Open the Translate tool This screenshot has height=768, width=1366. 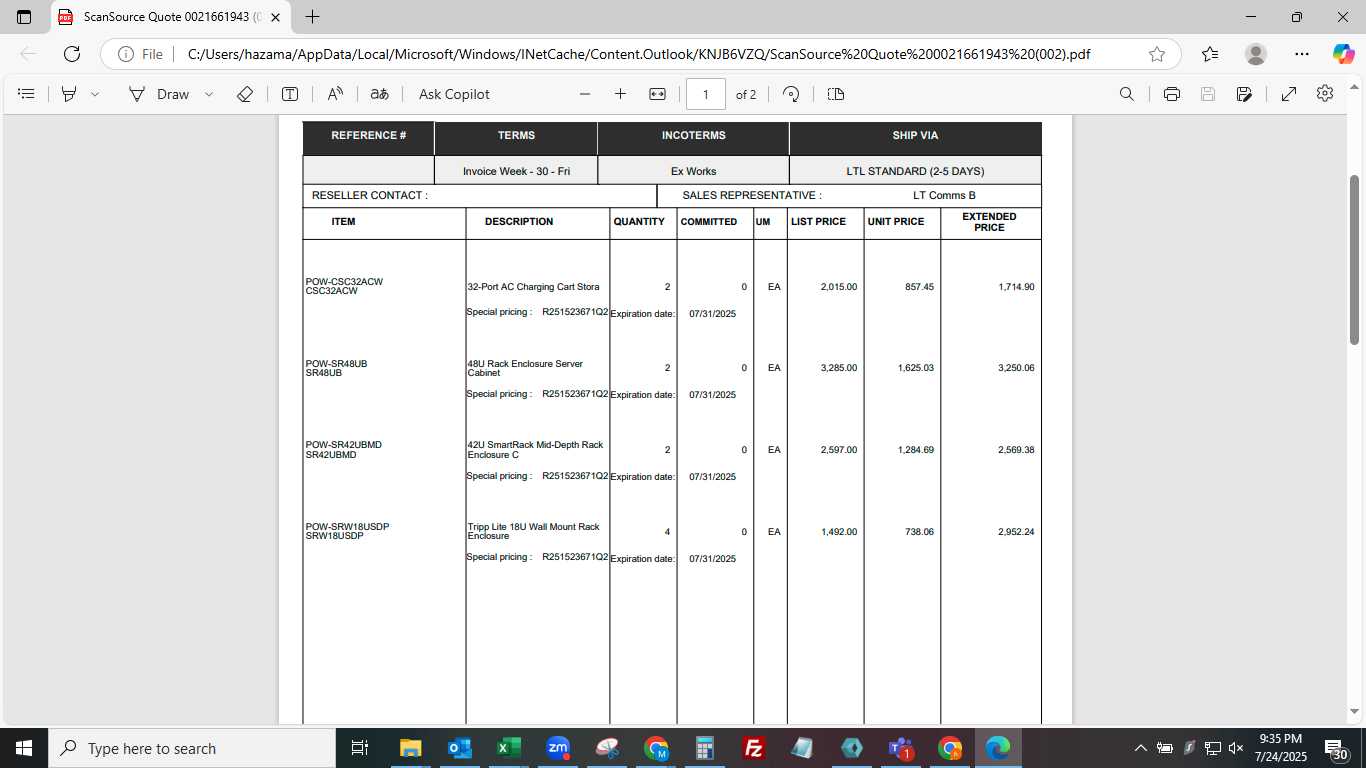pos(380,94)
